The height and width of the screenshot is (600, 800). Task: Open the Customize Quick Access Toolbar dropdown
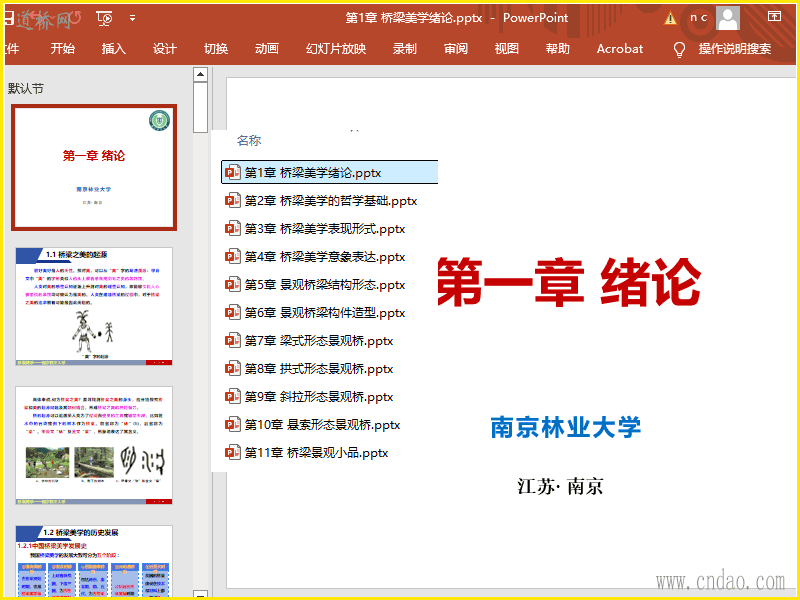pyautogui.click(x=132, y=18)
